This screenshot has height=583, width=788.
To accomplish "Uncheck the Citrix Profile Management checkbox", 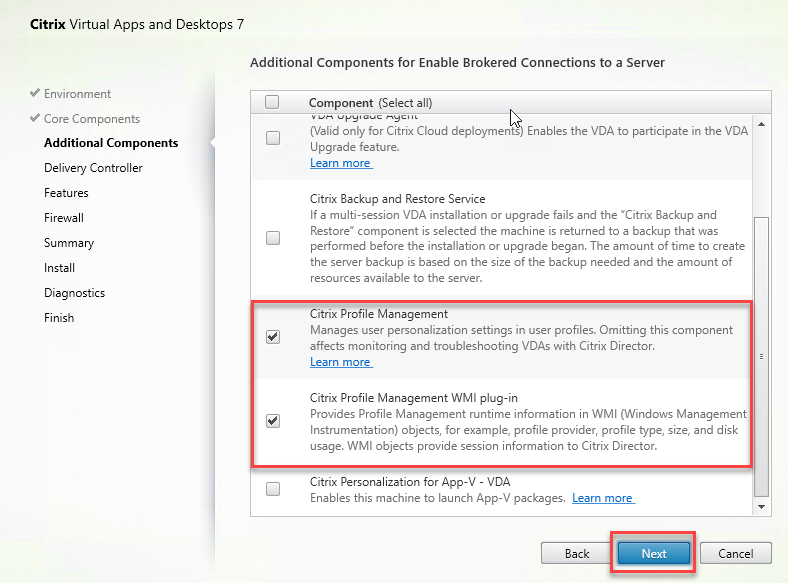I will click(x=273, y=337).
